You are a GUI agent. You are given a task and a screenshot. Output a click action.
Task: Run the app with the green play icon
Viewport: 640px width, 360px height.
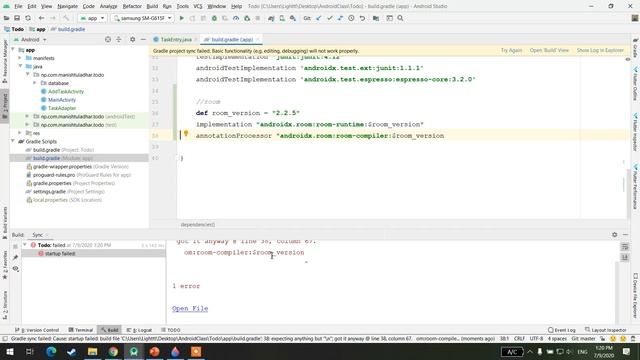182,18
